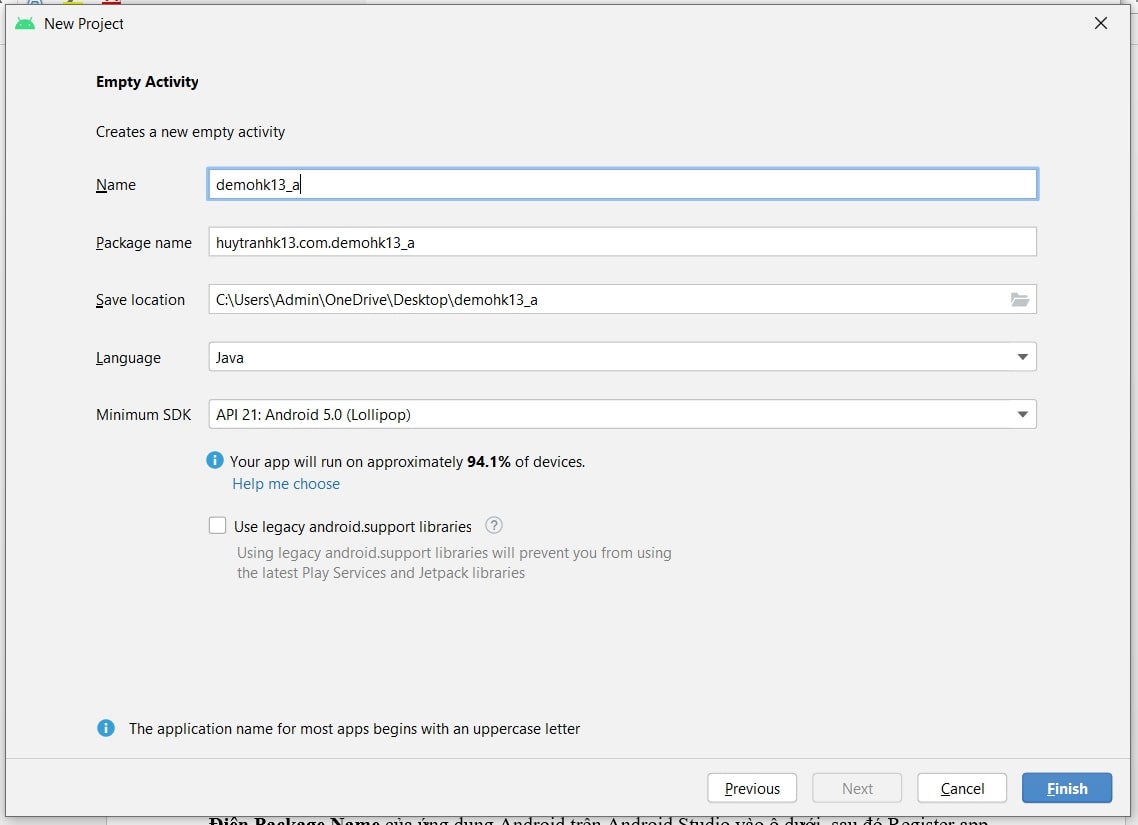Click the Save location path field
The width and height of the screenshot is (1138, 825).
600,300
